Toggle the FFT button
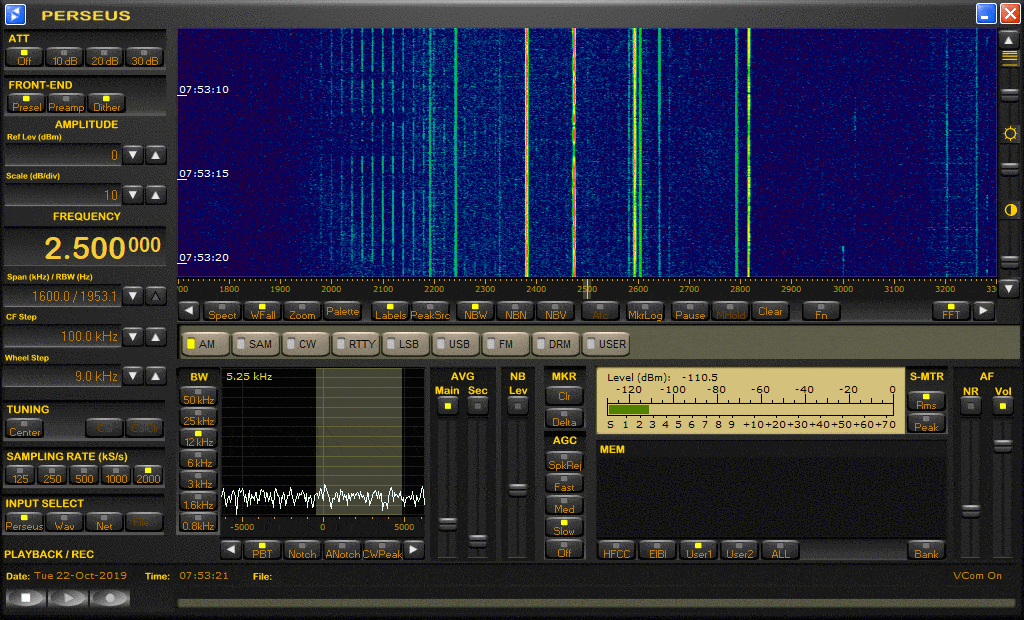This screenshot has height=620, width=1024. tap(951, 311)
